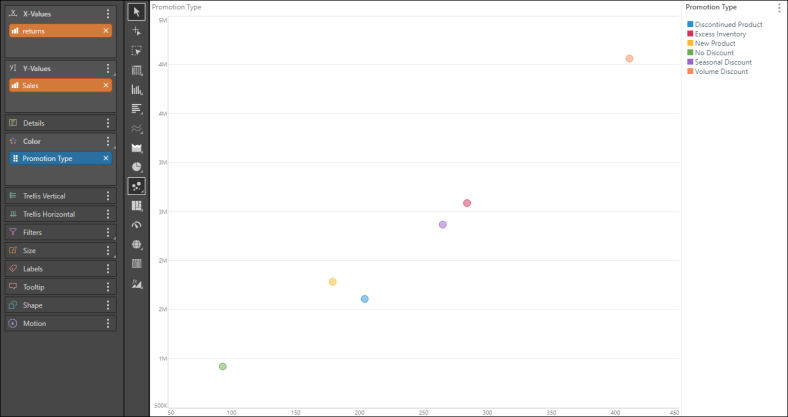Switch visualization to area chart
This screenshot has width=788, height=417.
click(137, 148)
